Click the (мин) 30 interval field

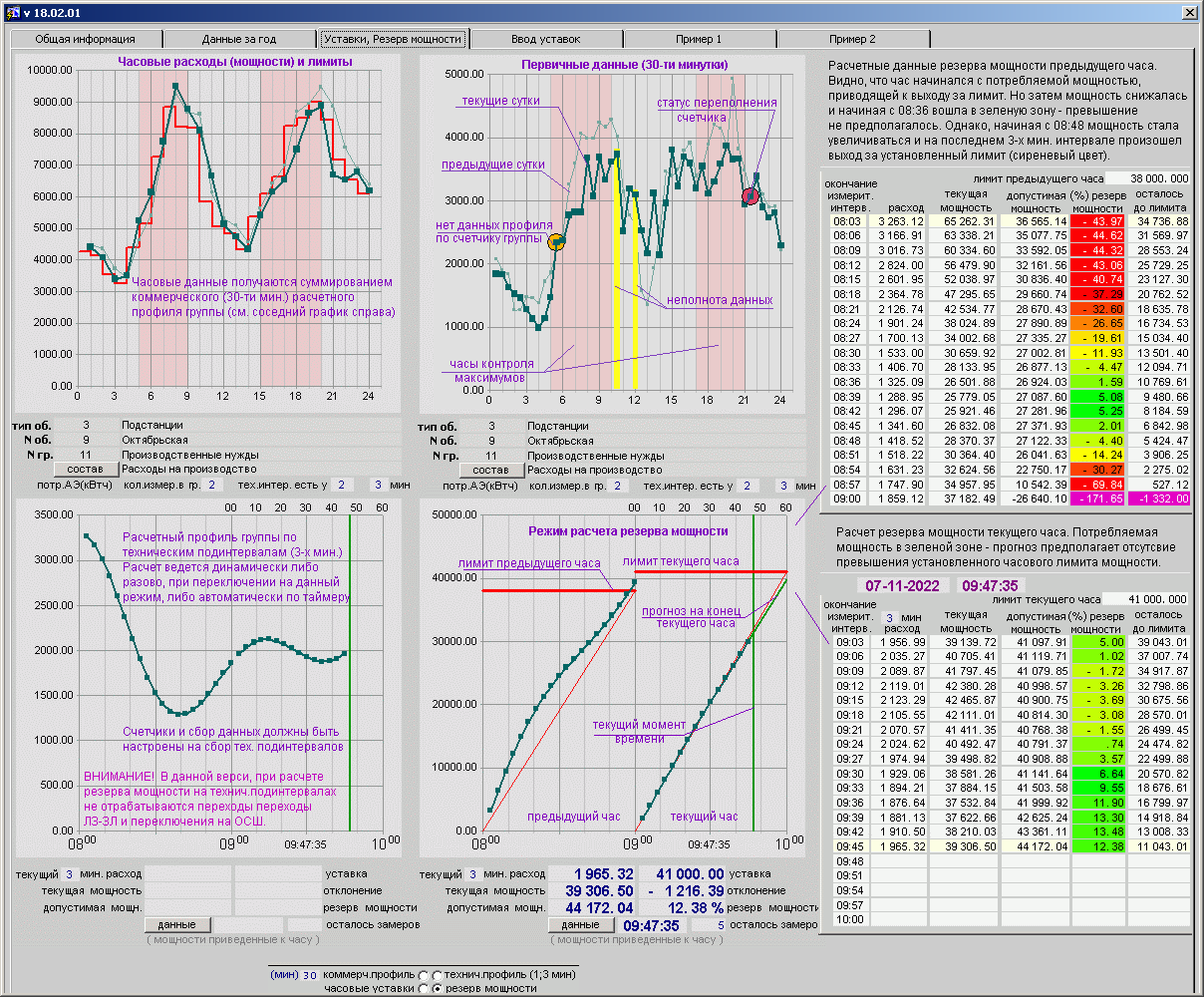(x=309, y=975)
